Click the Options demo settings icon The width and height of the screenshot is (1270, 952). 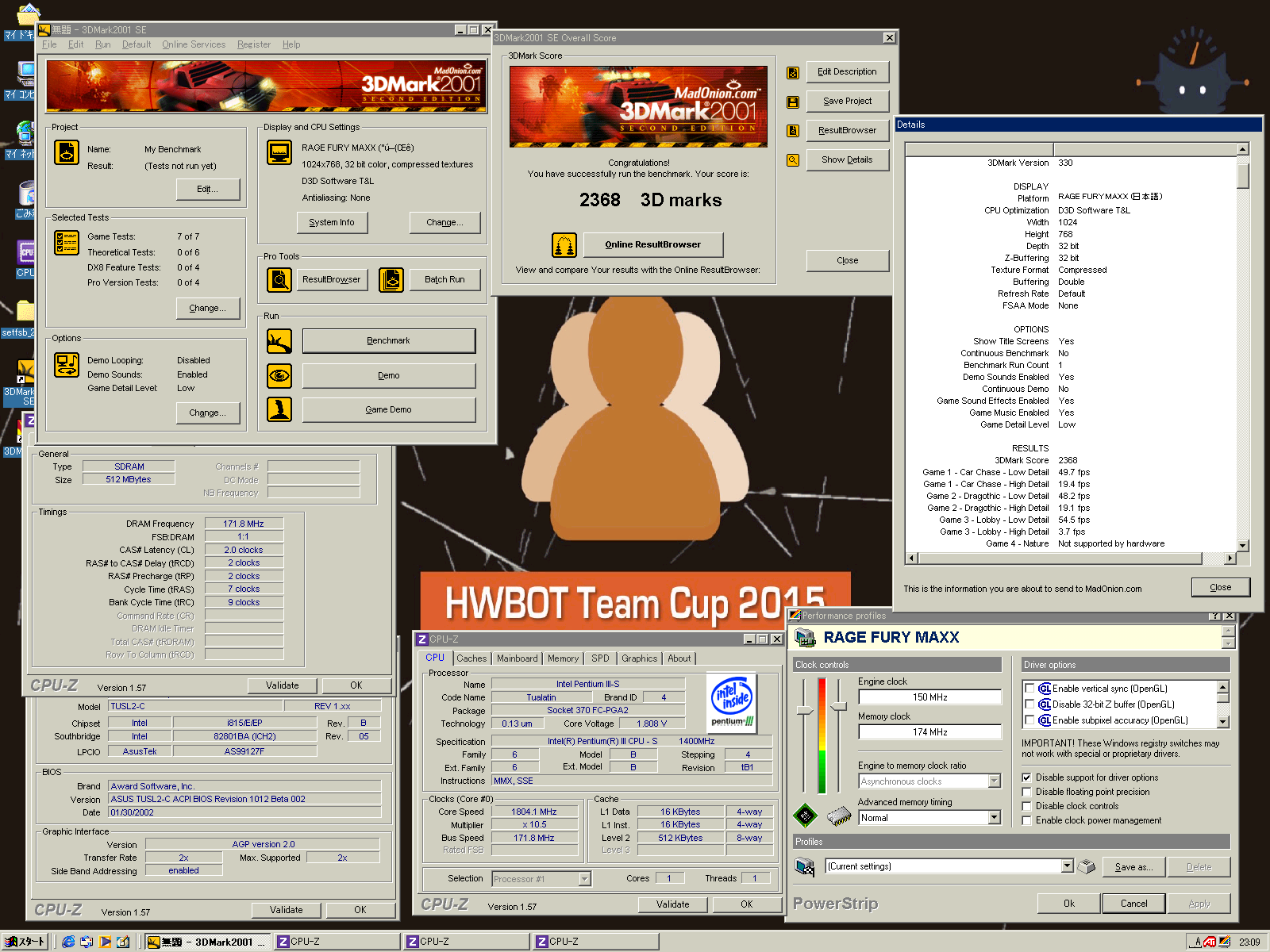coord(67,365)
